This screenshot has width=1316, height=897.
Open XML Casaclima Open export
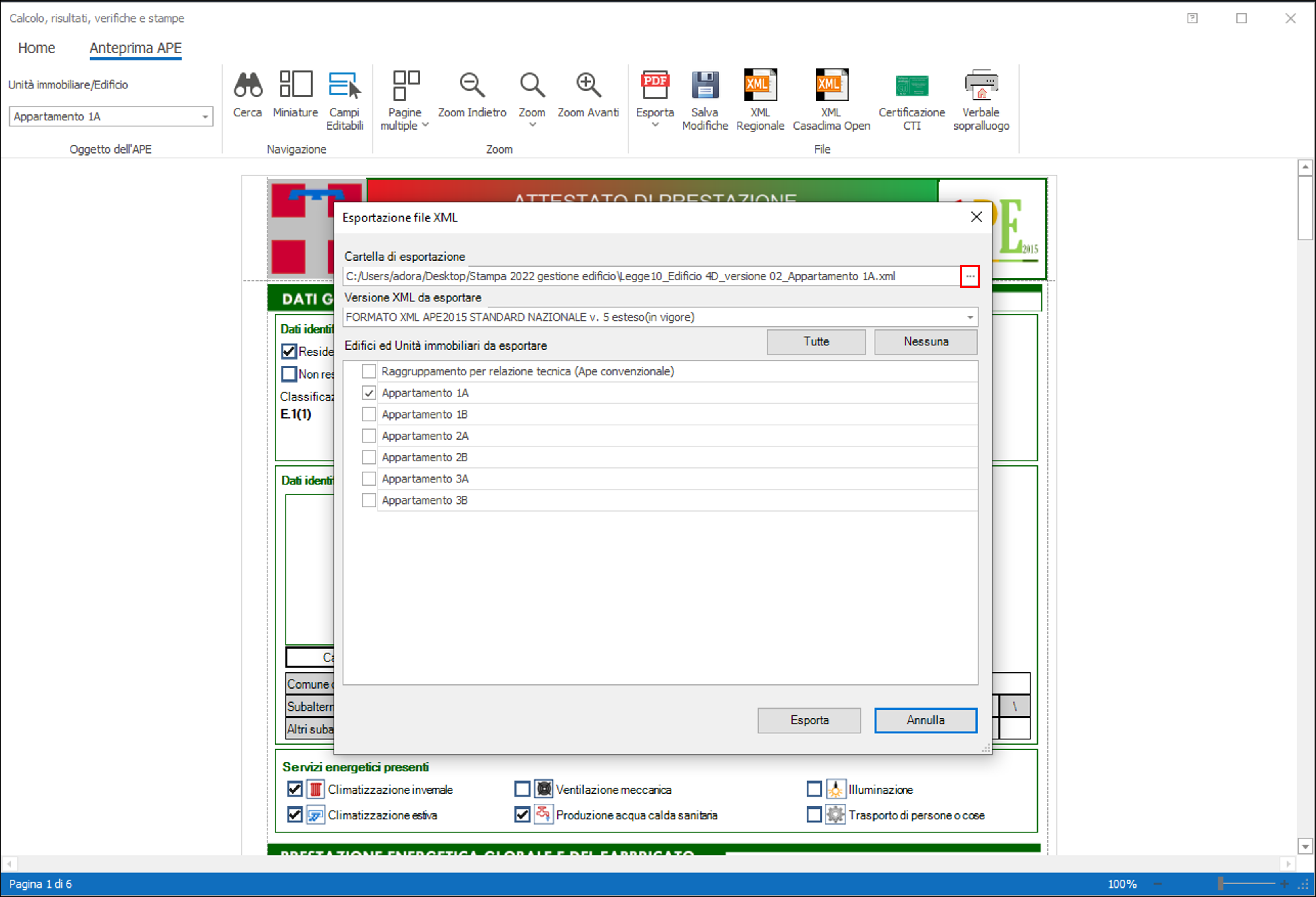coord(831,85)
